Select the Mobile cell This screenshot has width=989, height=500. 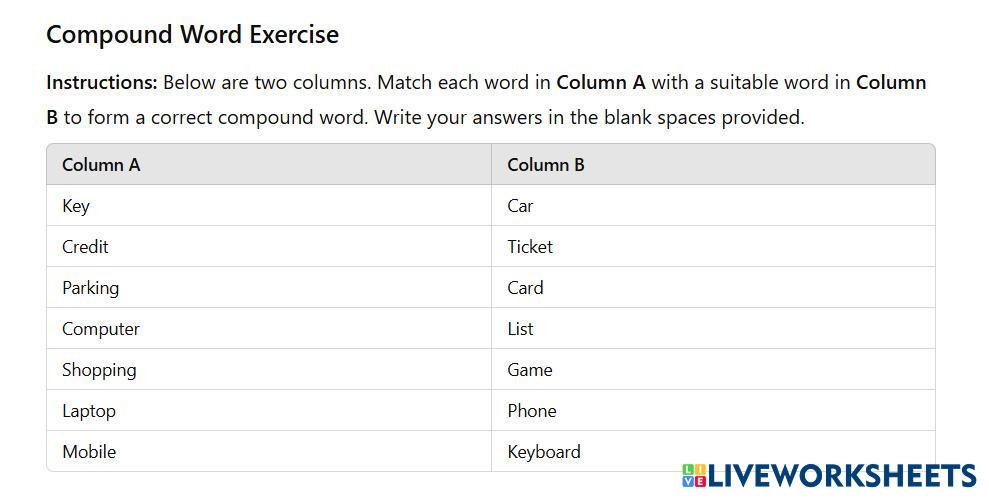pos(89,452)
